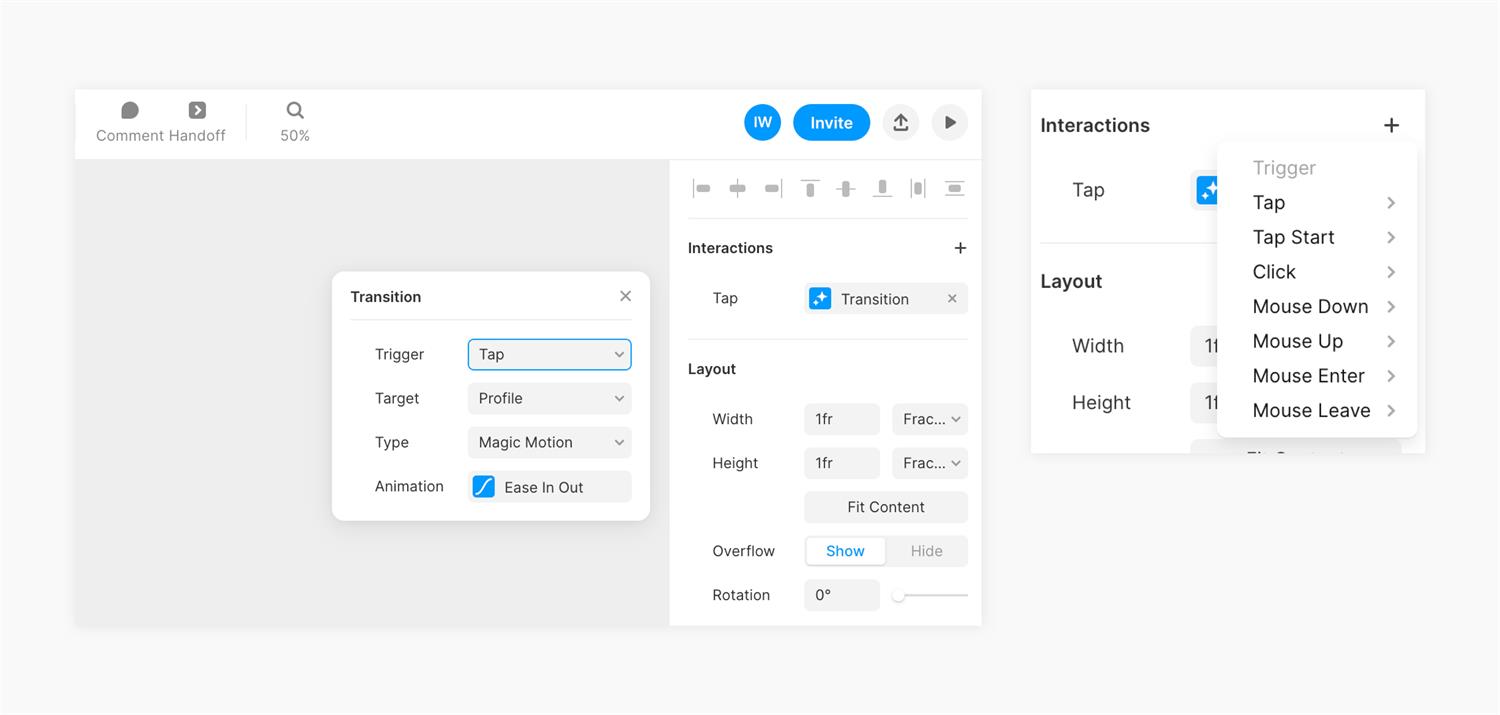Click the Ease In Out curve icon
Viewport: 1500px width, 715px height.
483,487
